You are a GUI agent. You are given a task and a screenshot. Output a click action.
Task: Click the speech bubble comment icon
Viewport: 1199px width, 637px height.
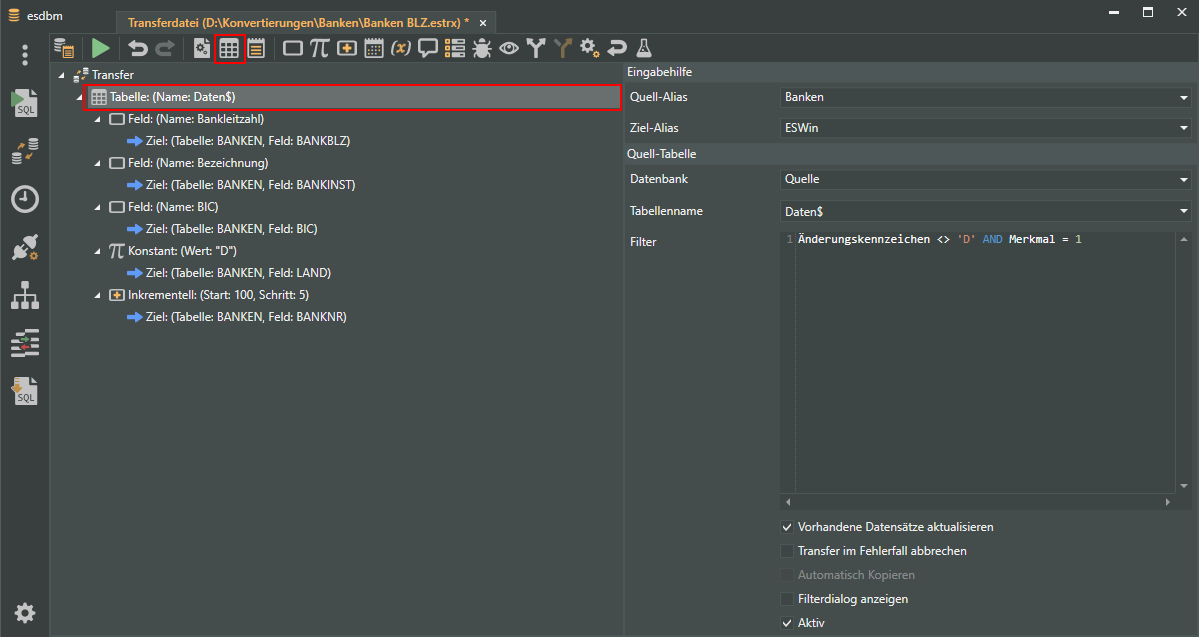pyautogui.click(x=428, y=48)
